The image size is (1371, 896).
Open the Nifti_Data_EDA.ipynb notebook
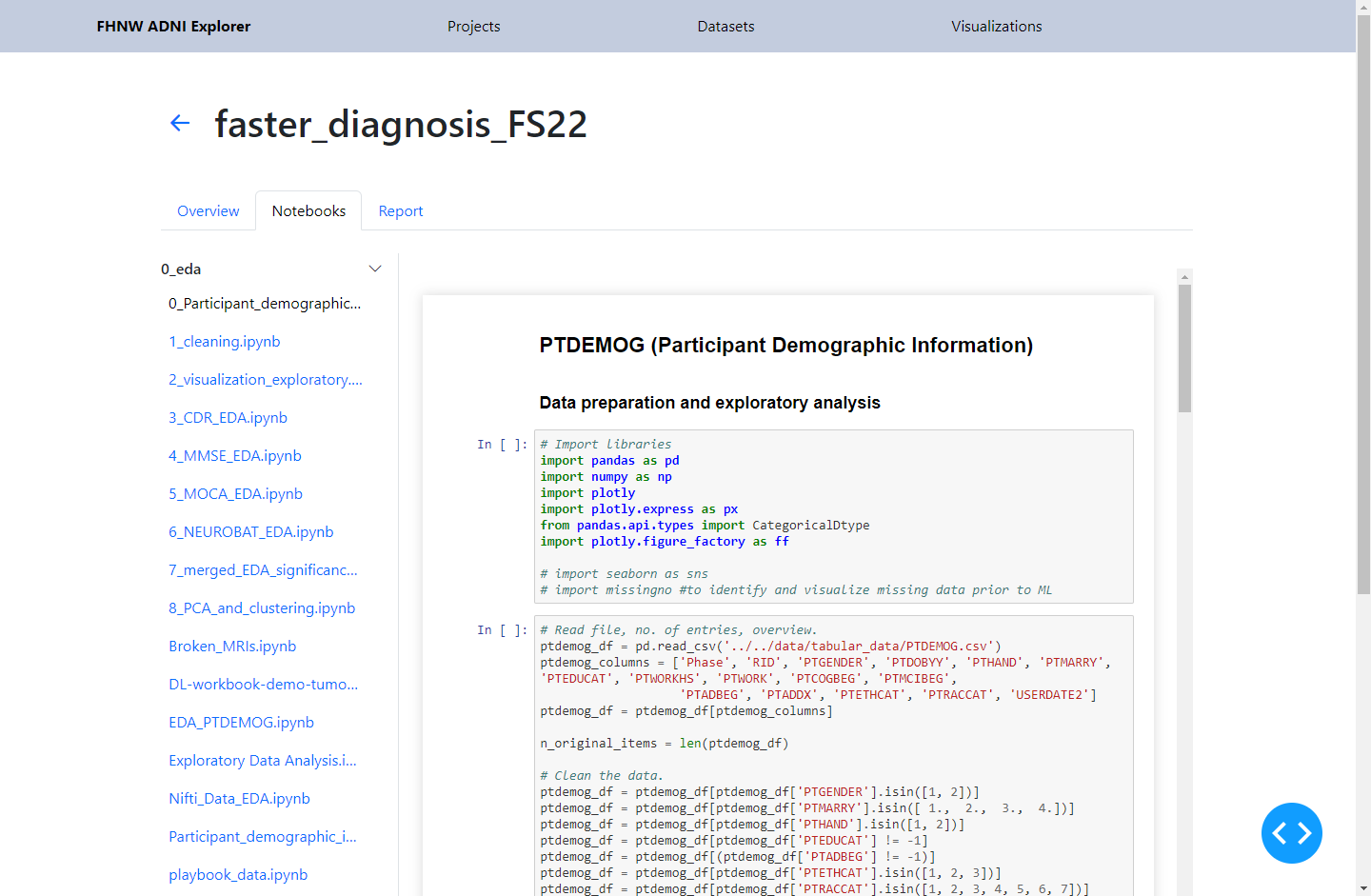pyautogui.click(x=239, y=798)
